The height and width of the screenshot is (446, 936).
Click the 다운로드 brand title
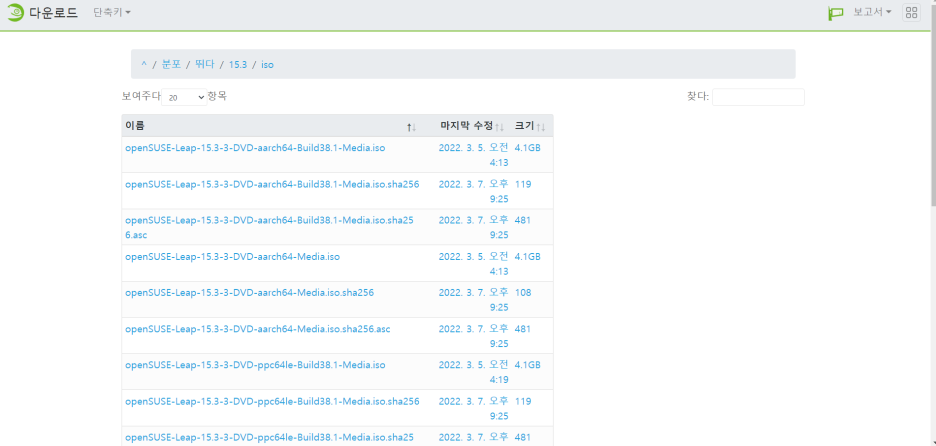point(53,12)
